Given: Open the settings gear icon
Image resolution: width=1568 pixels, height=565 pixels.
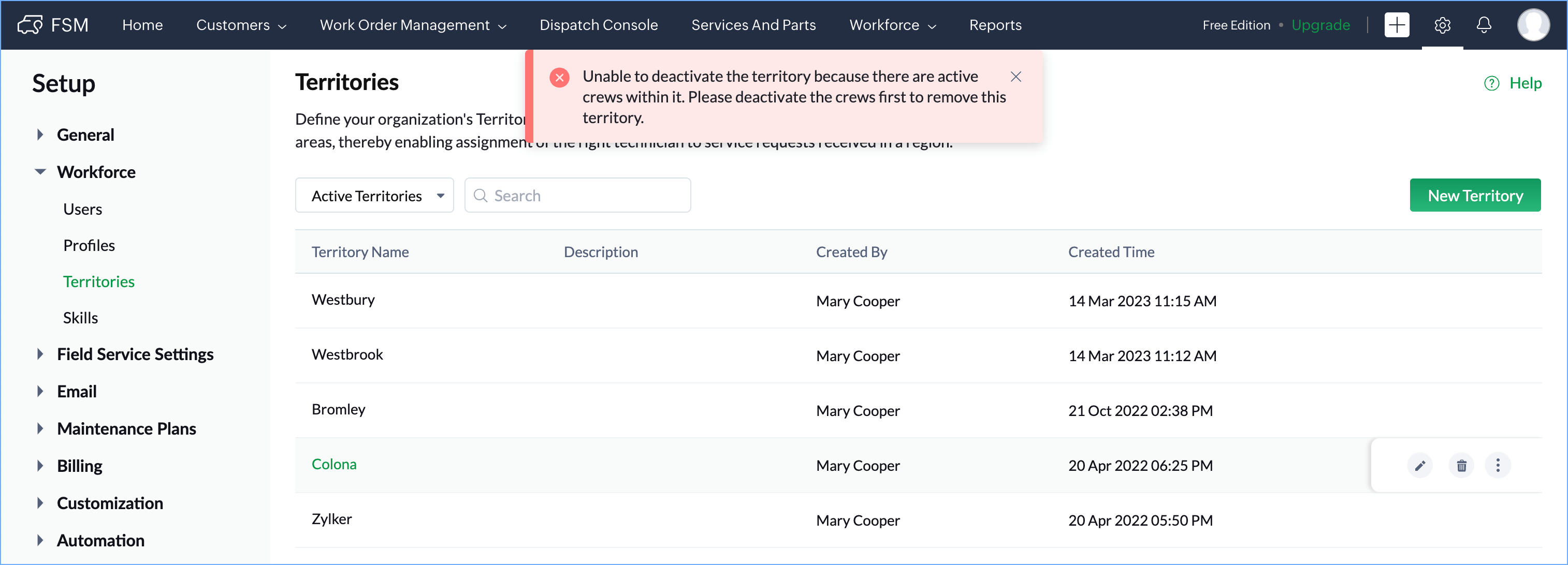Looking at the screenshot, I should coord(1442,25).
